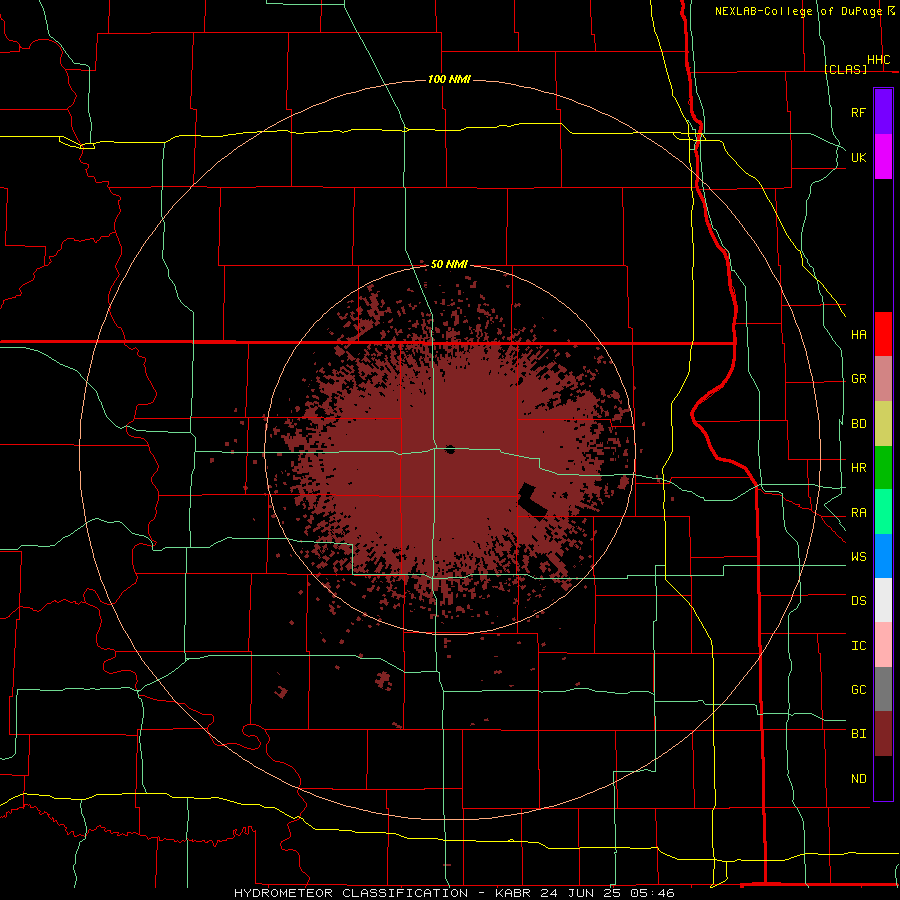900x900 pixels.
Task: Click the BI legend label
Action: (858, 734)
